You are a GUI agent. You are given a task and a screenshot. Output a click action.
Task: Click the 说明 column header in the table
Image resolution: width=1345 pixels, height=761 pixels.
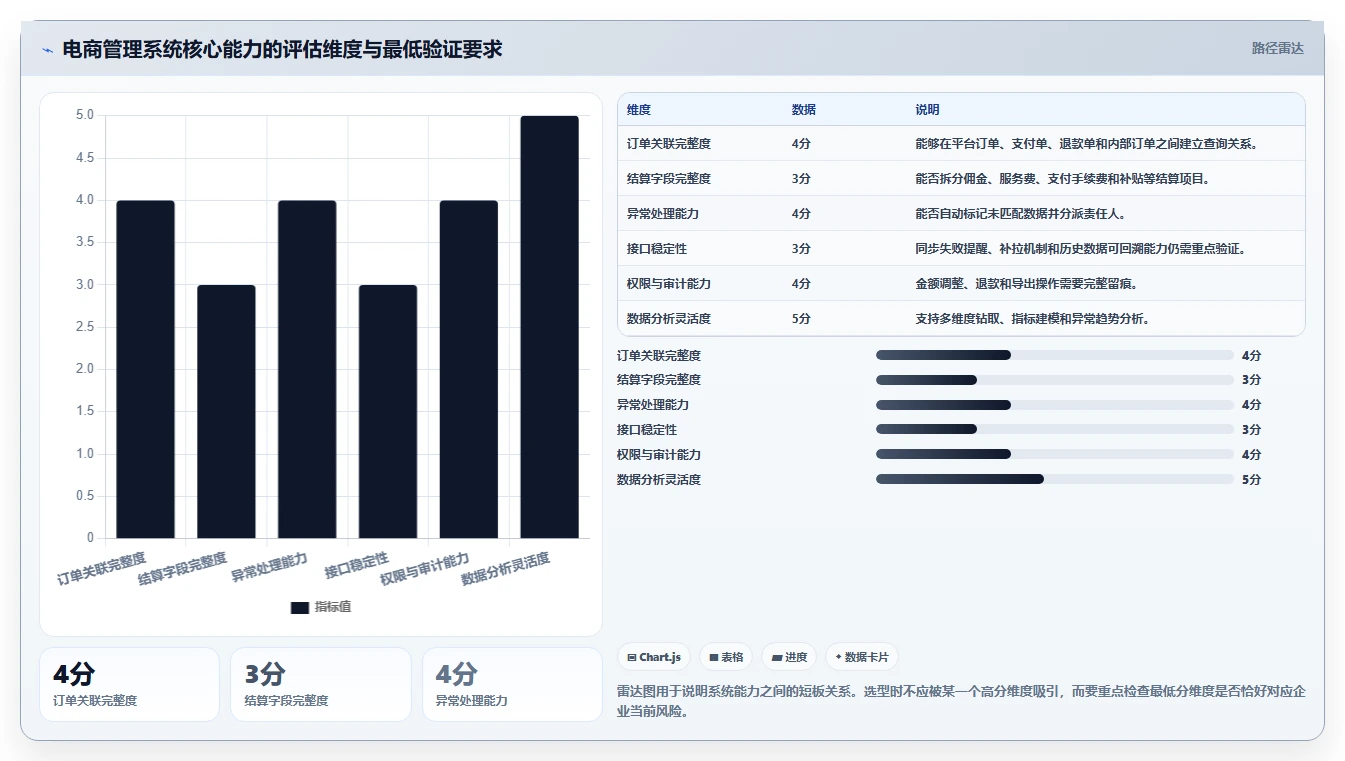pyautogui.click(x=927, y=110)
